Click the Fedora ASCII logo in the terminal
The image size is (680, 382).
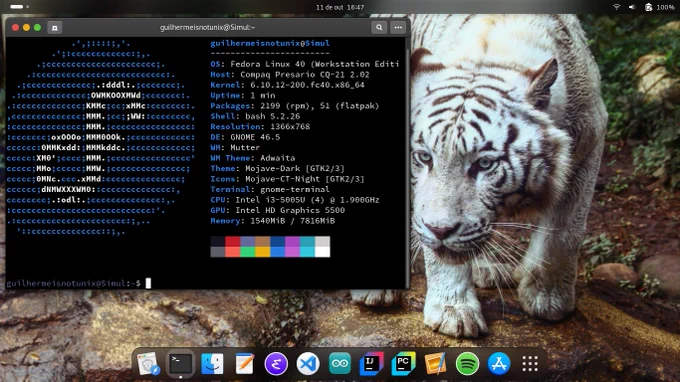tap(101, 137)
